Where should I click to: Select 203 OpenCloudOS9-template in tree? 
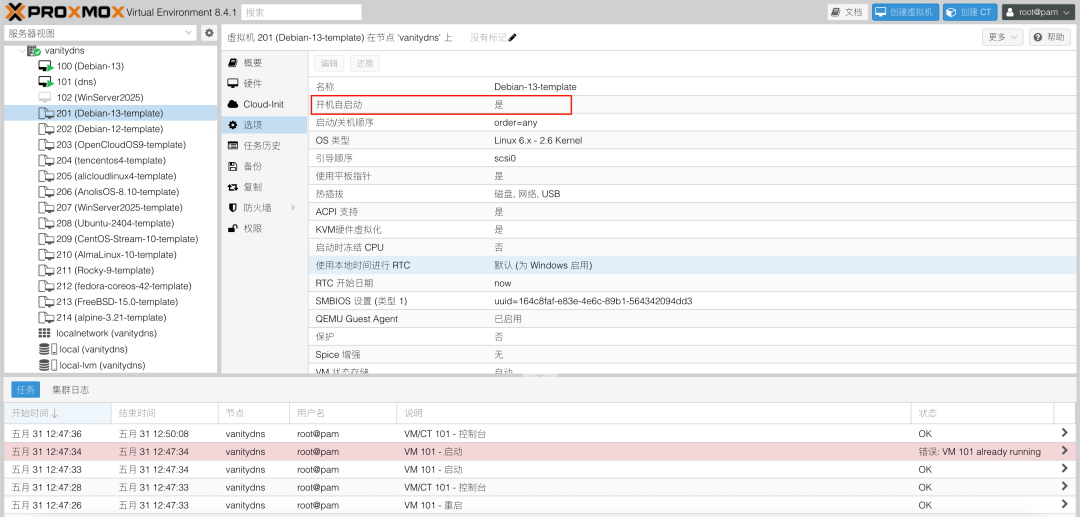111,145
